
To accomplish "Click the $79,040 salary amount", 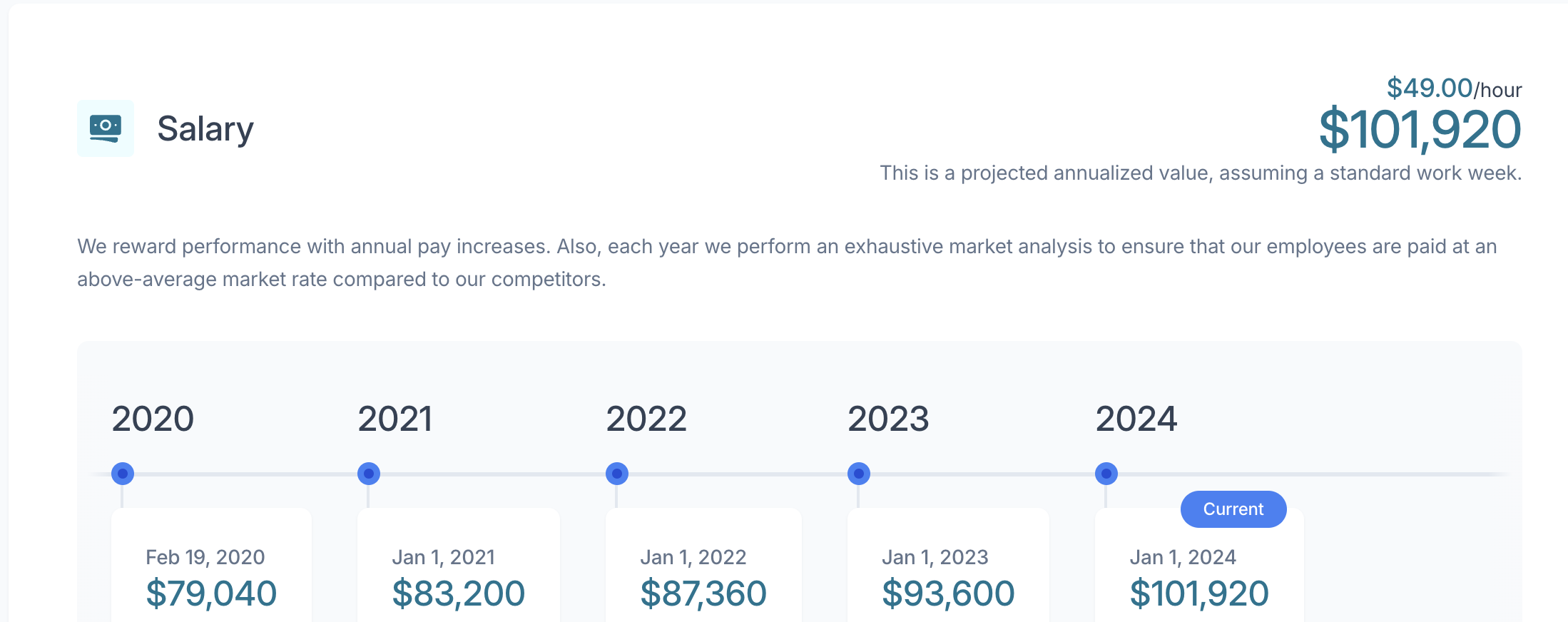I will [x=211, y=593].
